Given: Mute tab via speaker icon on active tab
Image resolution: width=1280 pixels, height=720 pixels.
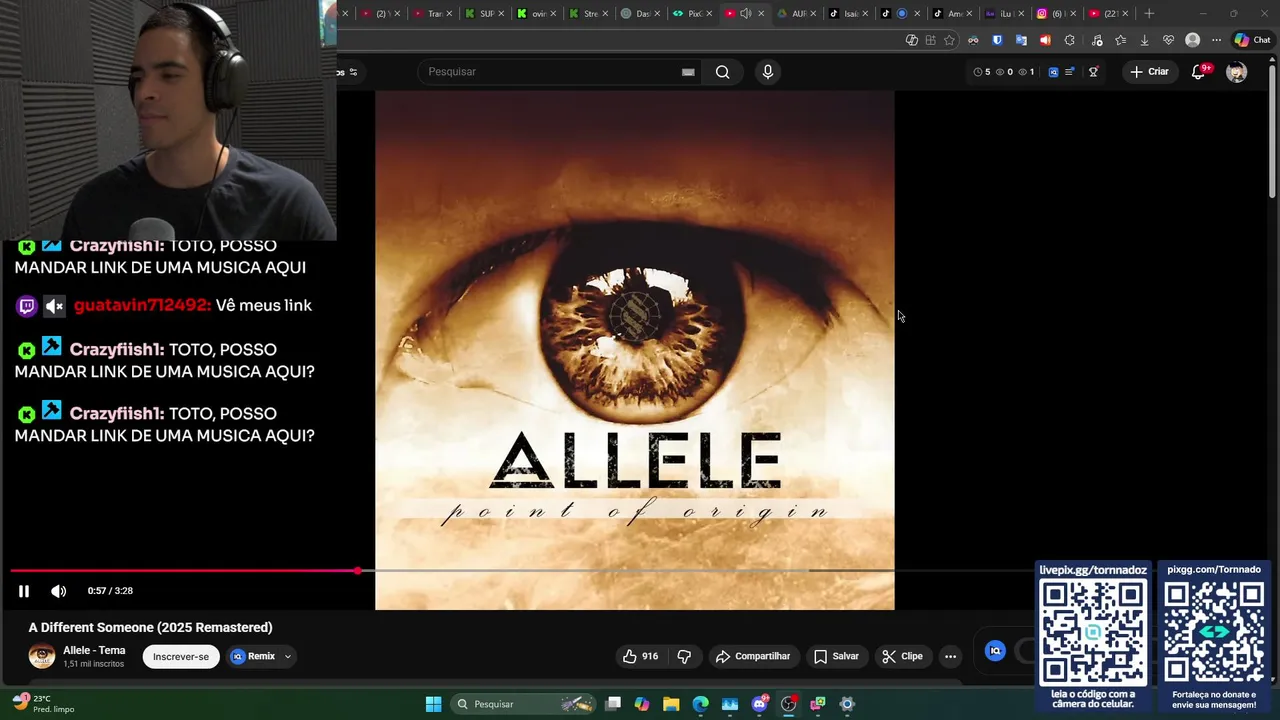Looking at the screenshot, I should point(745,13).
